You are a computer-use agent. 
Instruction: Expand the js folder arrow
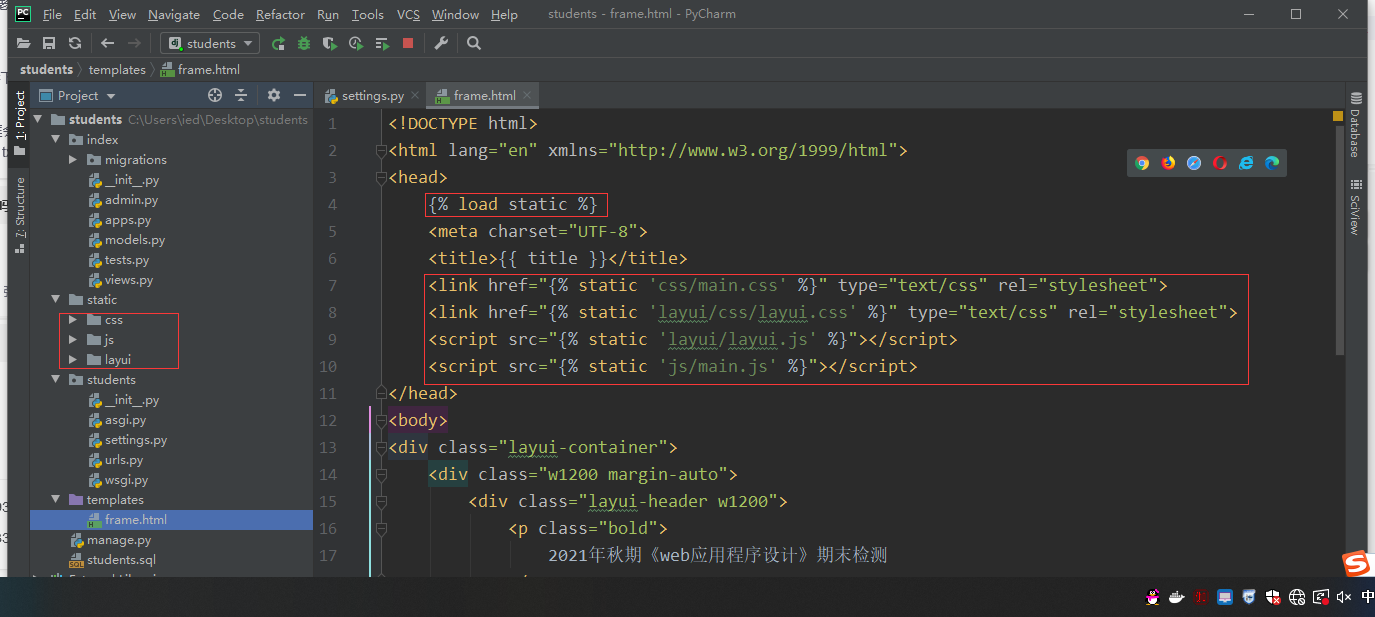[x=73, y=339]
